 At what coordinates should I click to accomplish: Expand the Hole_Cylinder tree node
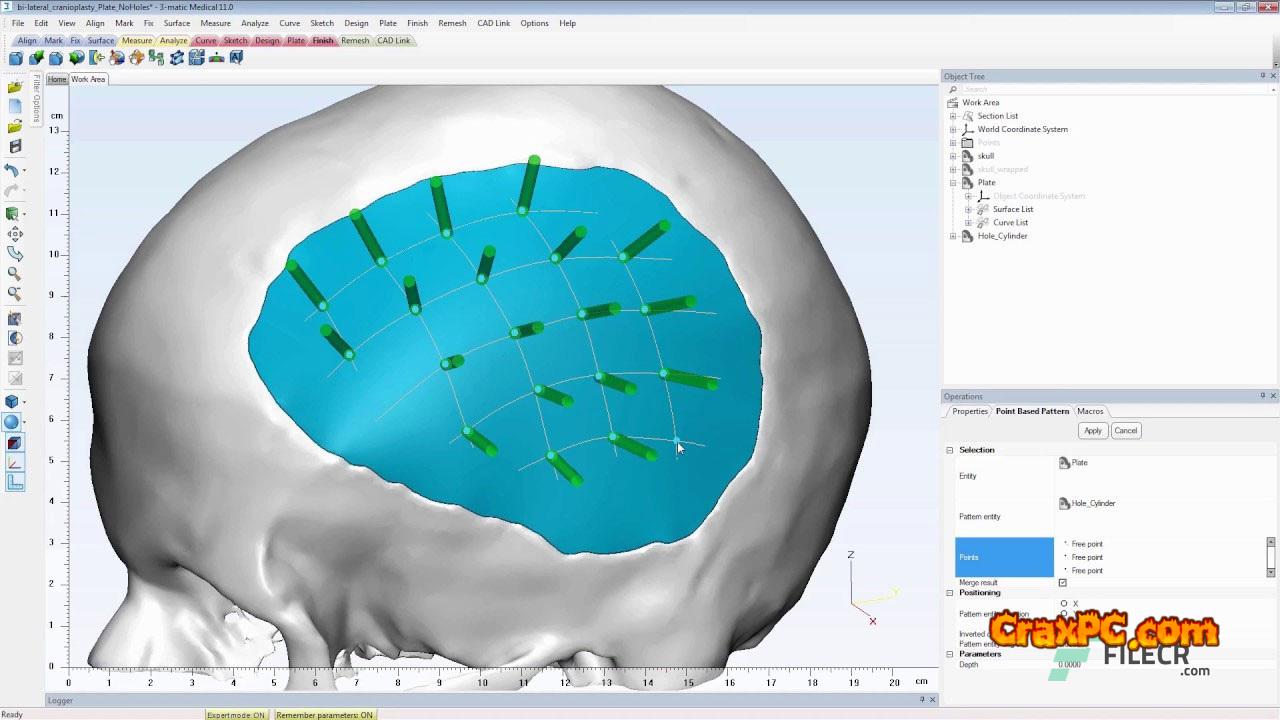[953, 236]
